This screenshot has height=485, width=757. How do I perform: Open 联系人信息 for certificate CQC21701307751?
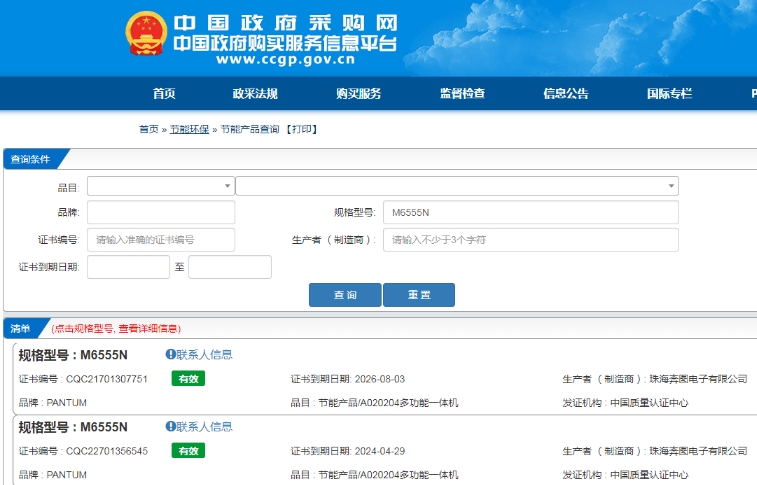[204, 355]
